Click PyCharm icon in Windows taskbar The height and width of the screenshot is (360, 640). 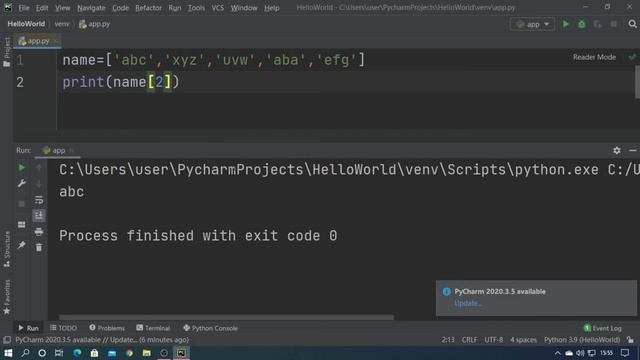tap(181, 353)
